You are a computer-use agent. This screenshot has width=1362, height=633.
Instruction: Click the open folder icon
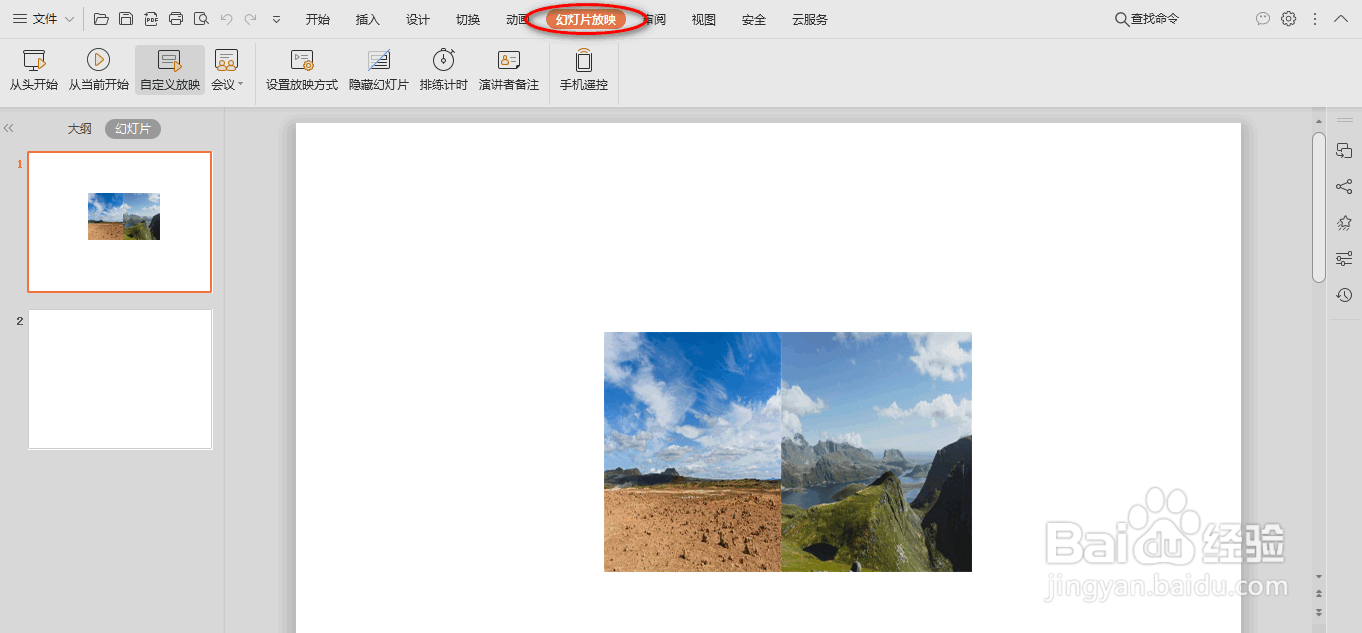(101, 19)
